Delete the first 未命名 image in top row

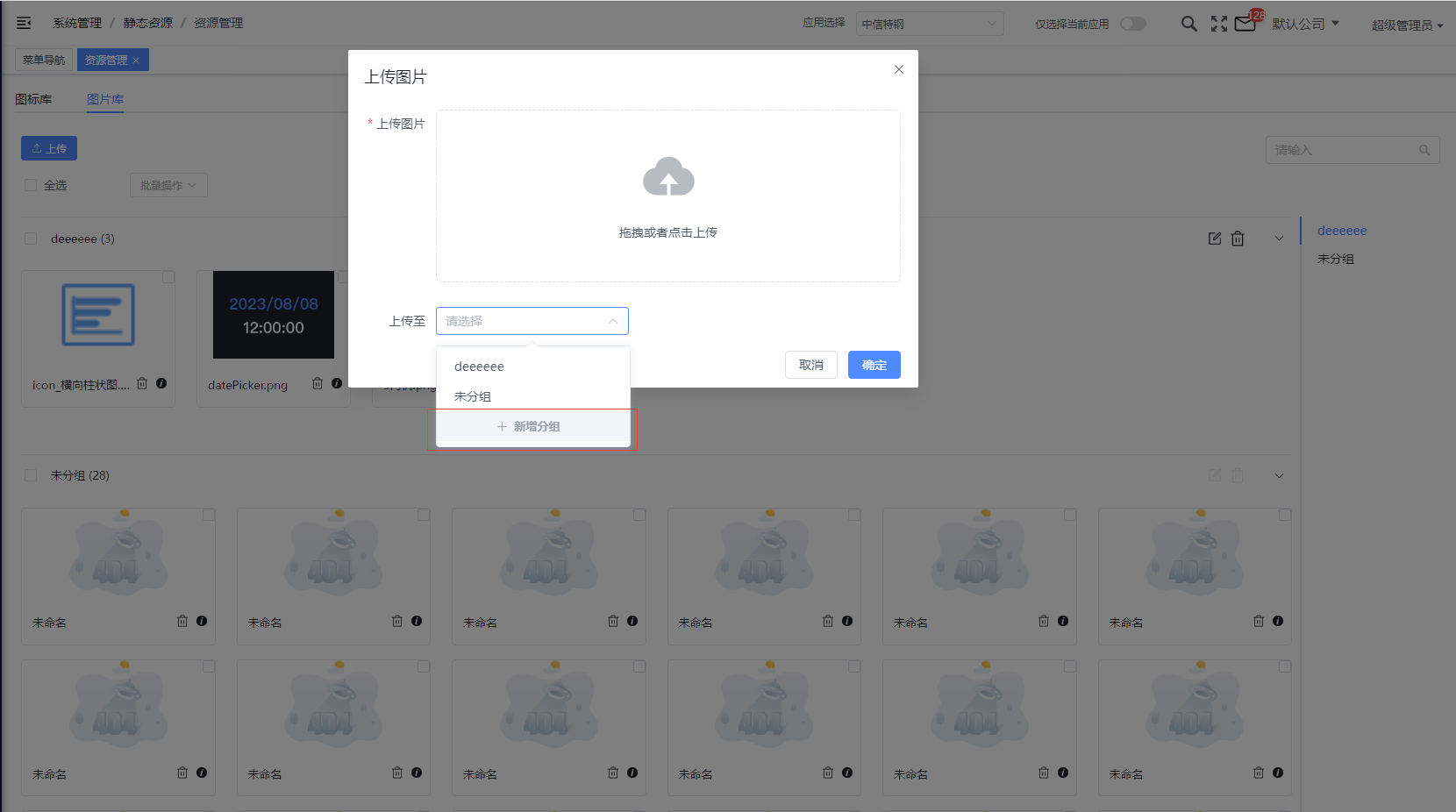(182, 621)
